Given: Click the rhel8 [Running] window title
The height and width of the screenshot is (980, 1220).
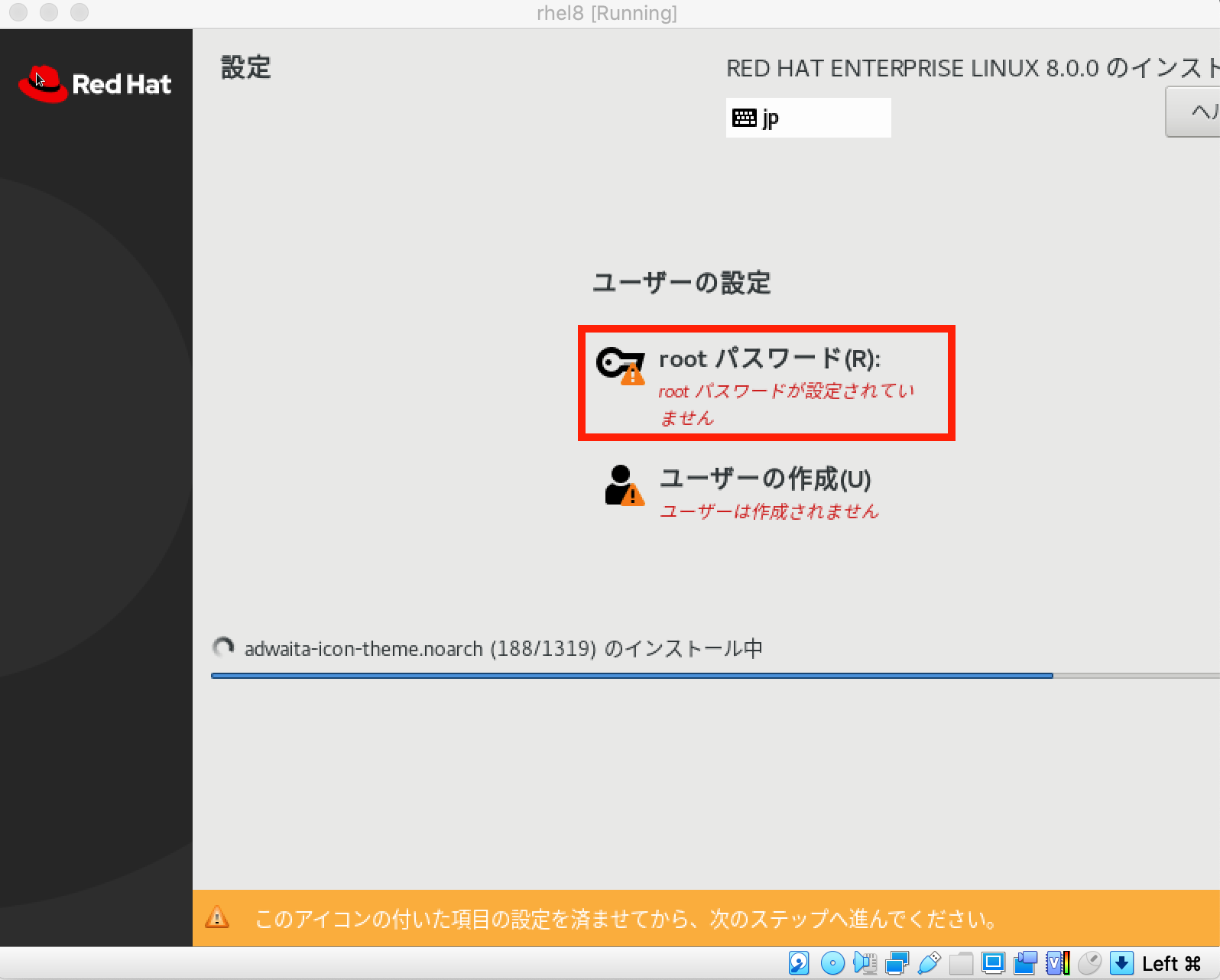Looking at the screenshot, I should [x=607, y=13].
